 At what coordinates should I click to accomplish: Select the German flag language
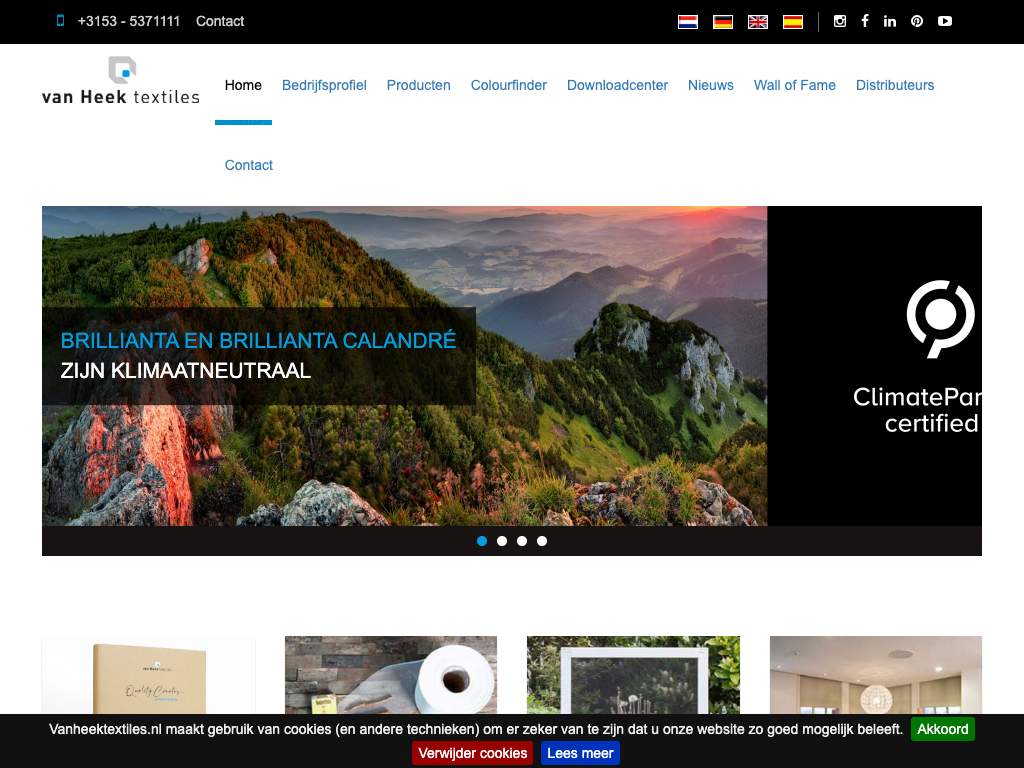[x=723, y=21]
